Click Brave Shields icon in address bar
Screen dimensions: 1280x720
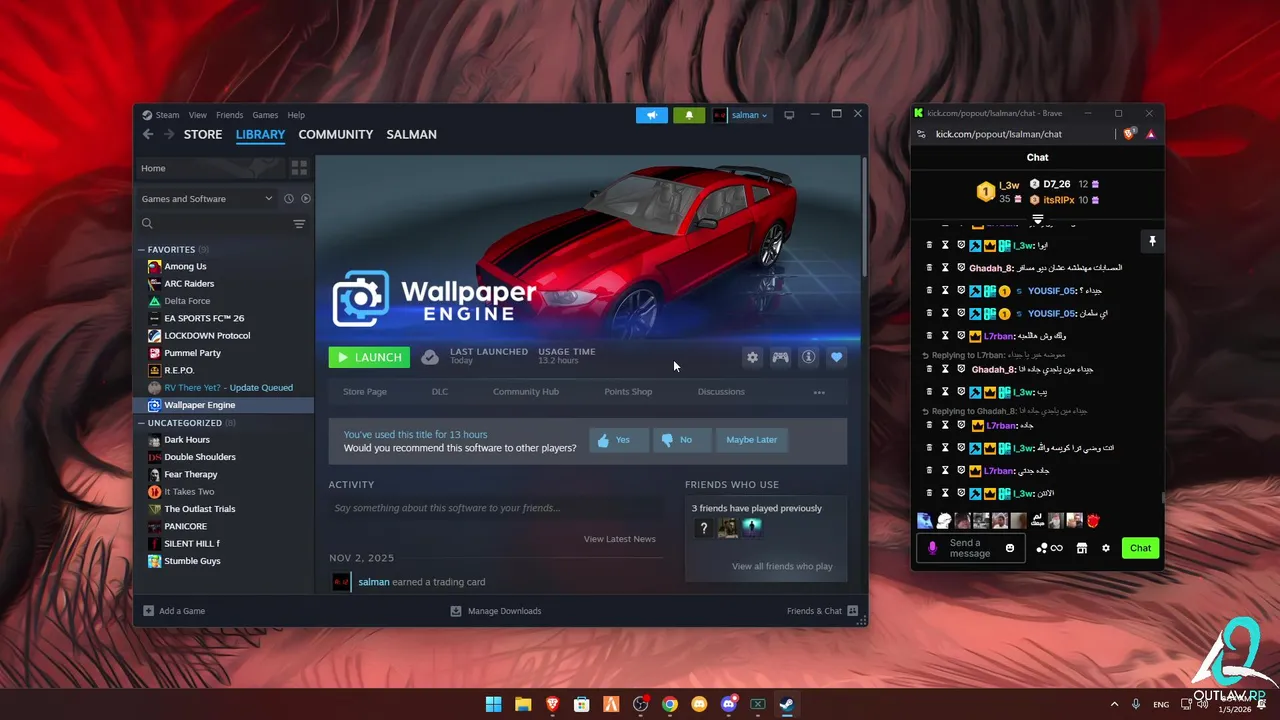tap(1129, 134)
